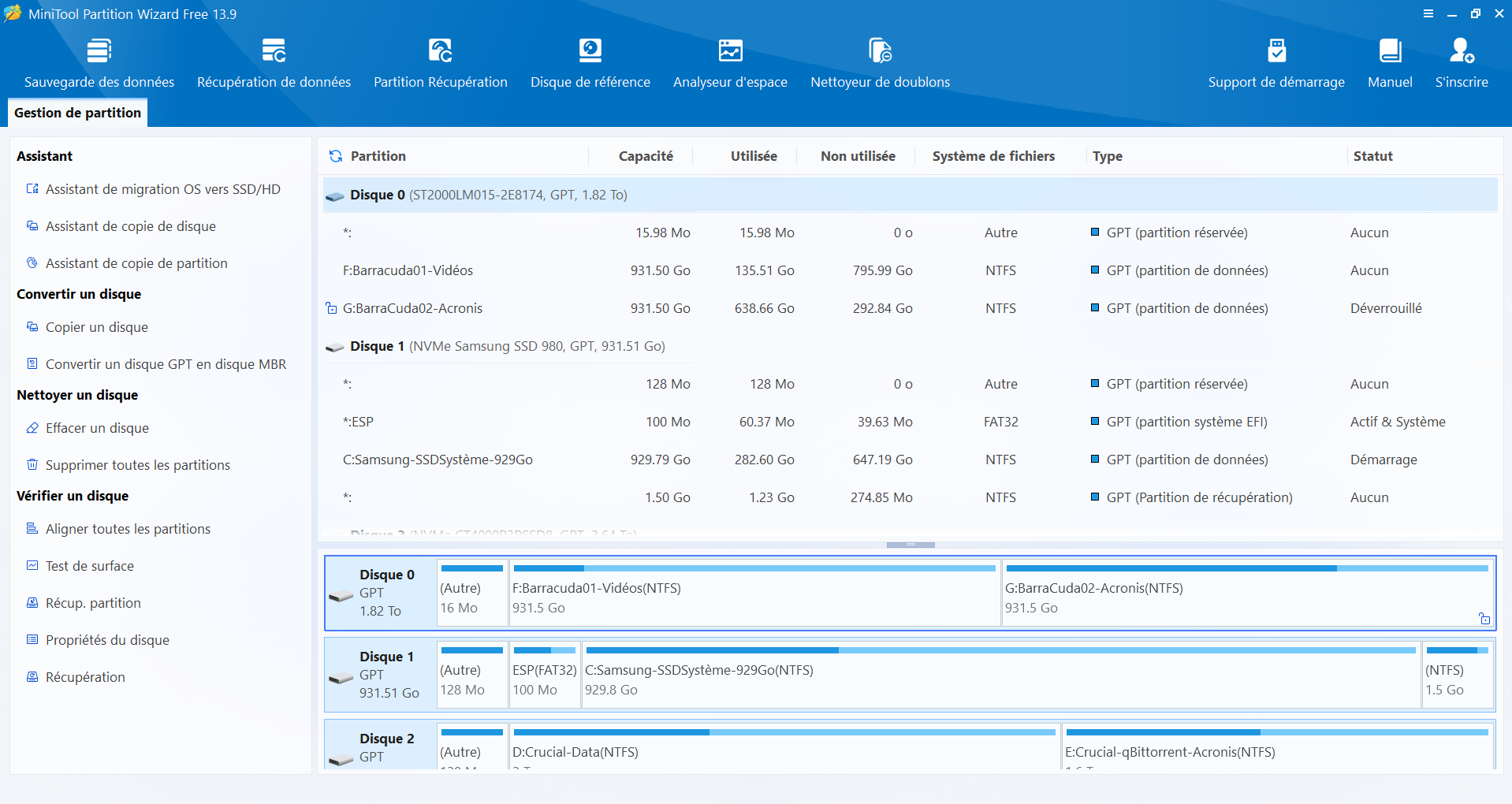Open the Manuel help icon
The width and height of the screenshot is (1512, 804).
pyautogui.click(x=1390, y=51)
